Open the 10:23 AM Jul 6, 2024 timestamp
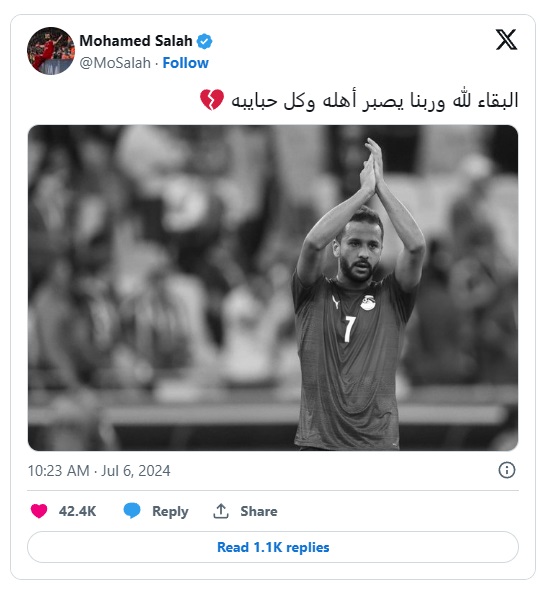Image resolution: width=546 pixels, height=591 pixels. 99,471
